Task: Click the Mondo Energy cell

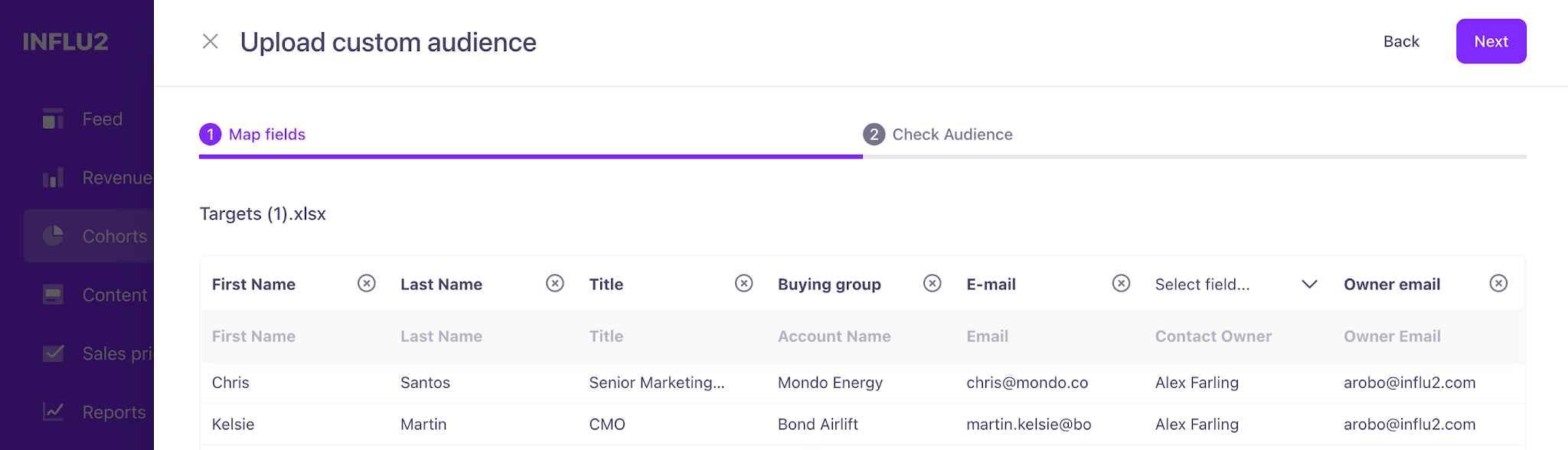Action: pyautogui.click(x=830, y=383)
